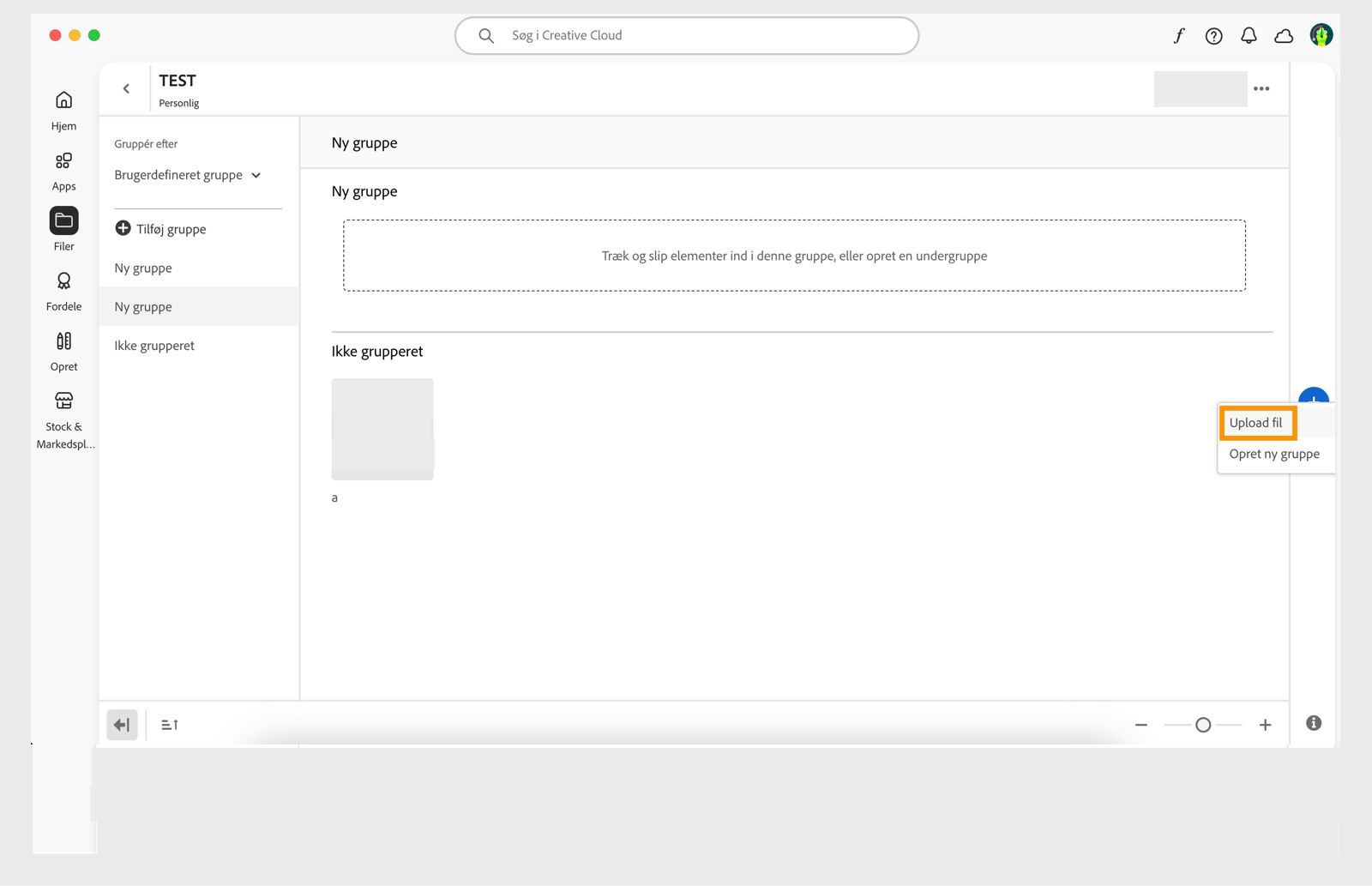Viewport: 1372px width, 886px height.
Task: Go back with the left chevron
Action: (x=126, y=88)
